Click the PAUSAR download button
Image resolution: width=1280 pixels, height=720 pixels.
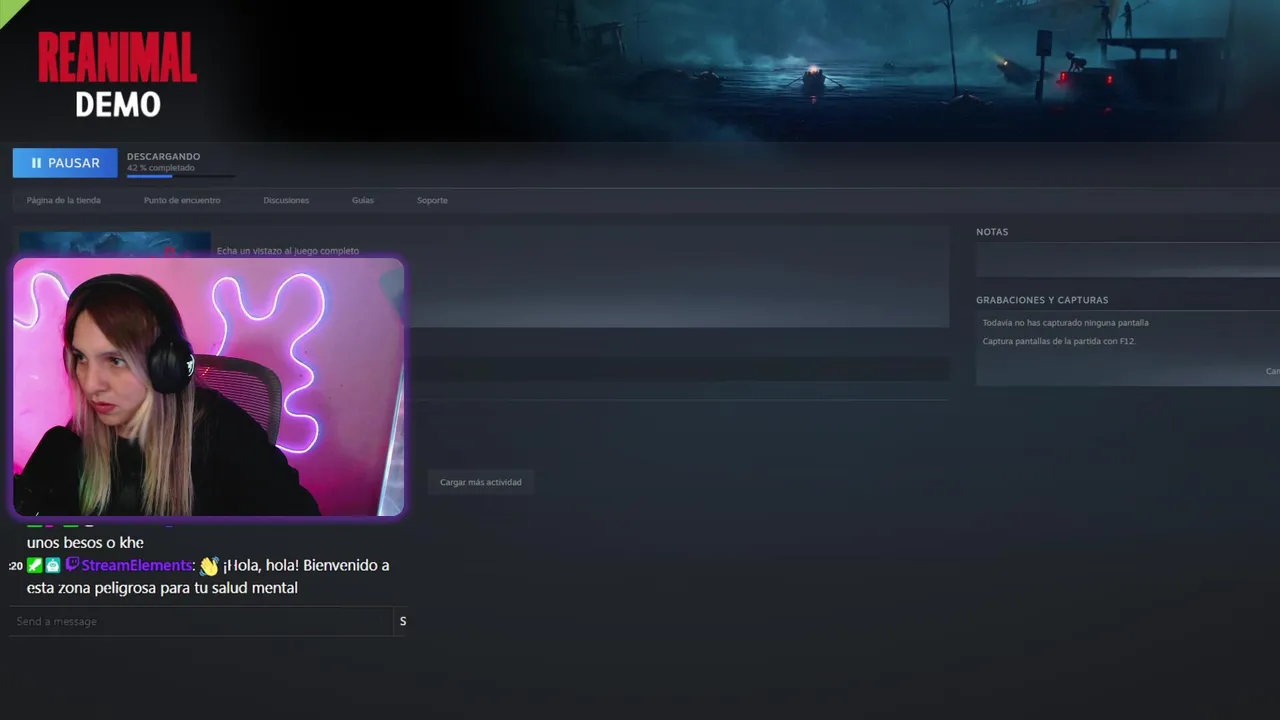[x=65, y=163]
